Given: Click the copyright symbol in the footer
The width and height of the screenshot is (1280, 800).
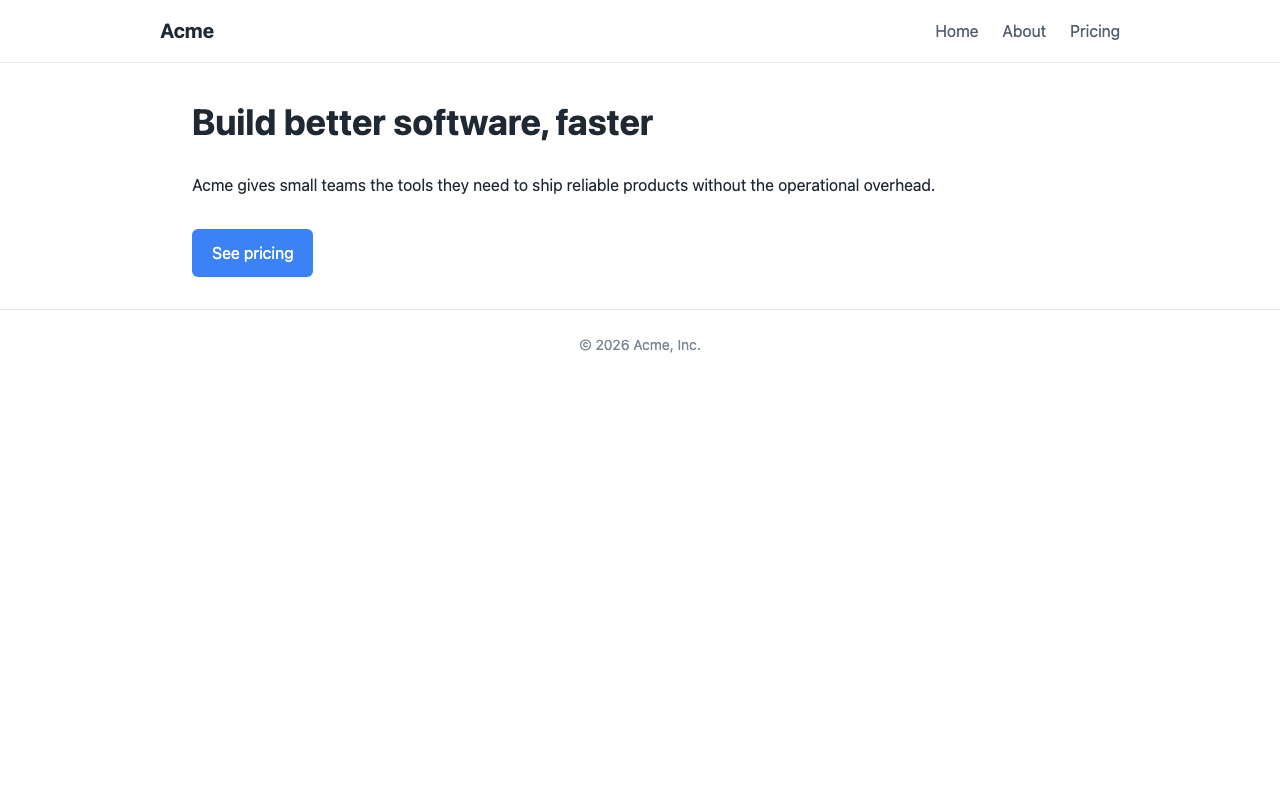Looking at the screenshot, I should (585, 345).
